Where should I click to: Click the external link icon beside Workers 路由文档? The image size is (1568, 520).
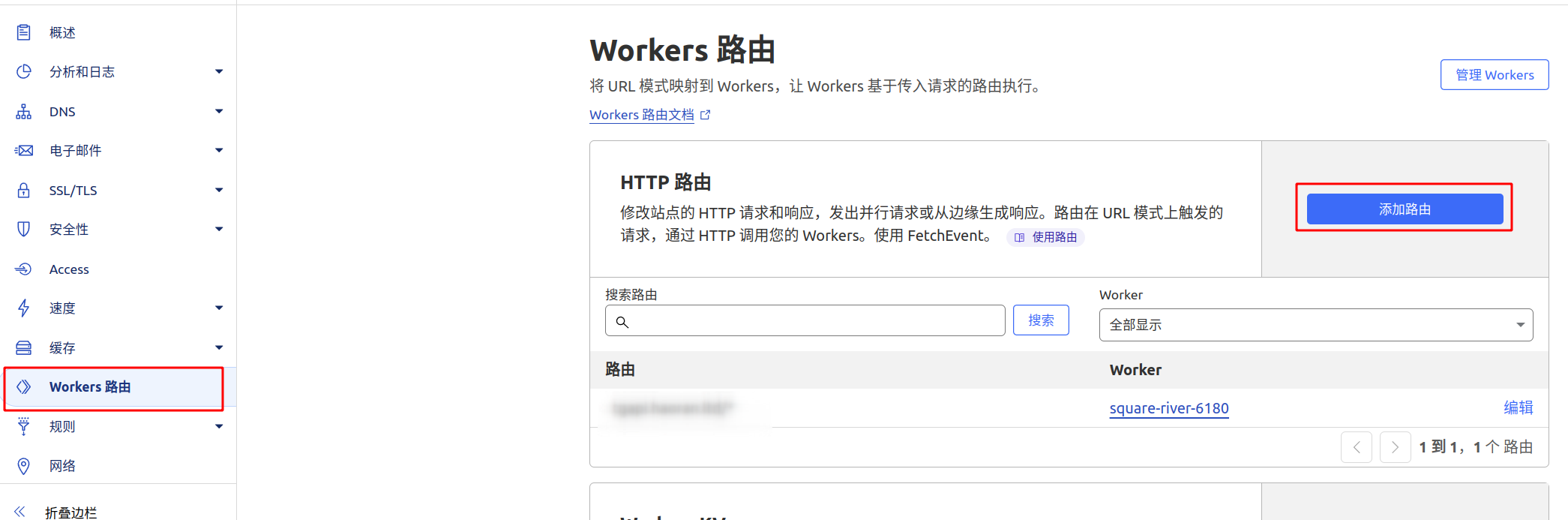(x=705, y=115)
